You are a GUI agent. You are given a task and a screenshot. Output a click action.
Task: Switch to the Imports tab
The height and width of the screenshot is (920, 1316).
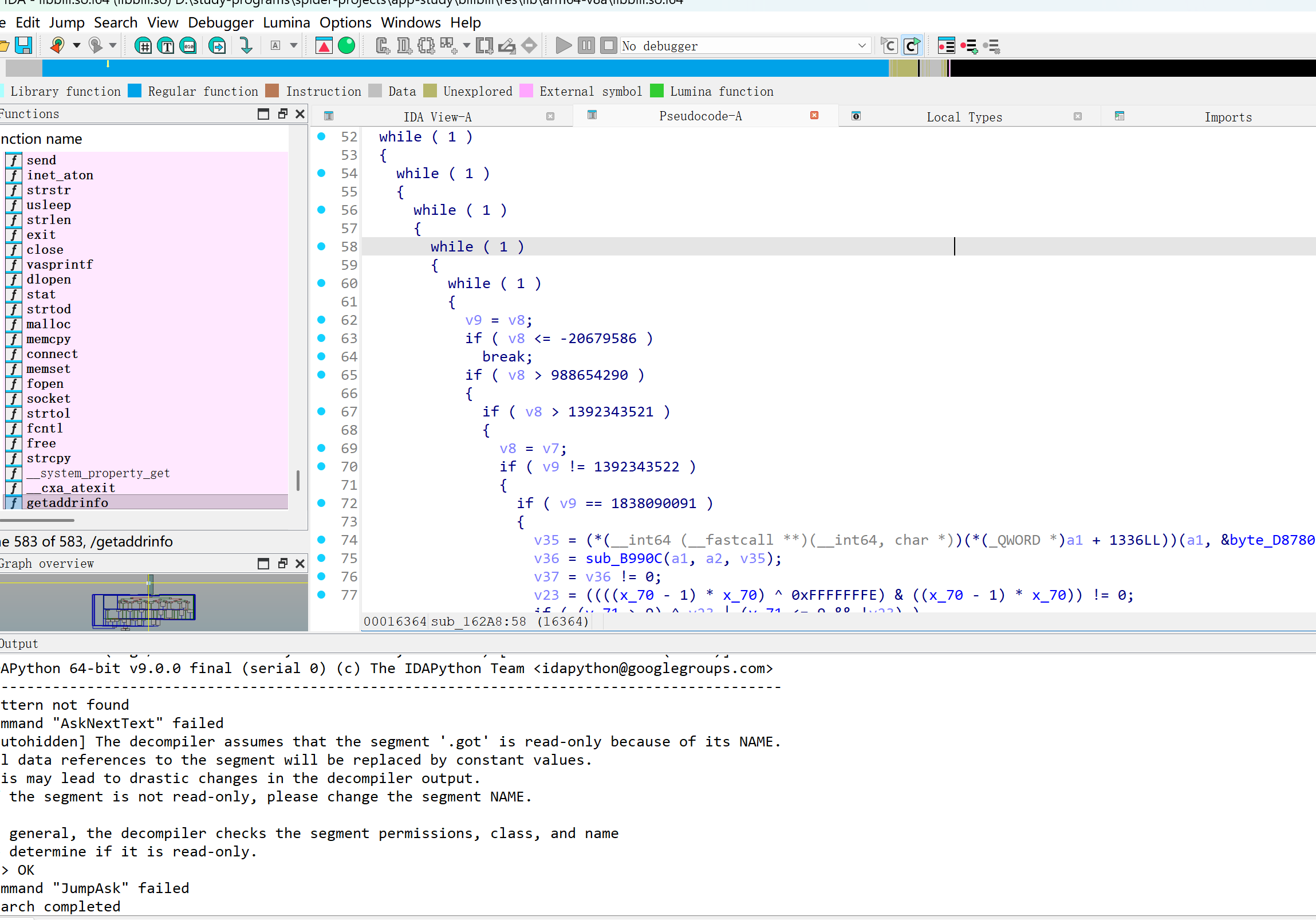(x=1228, y=117)
